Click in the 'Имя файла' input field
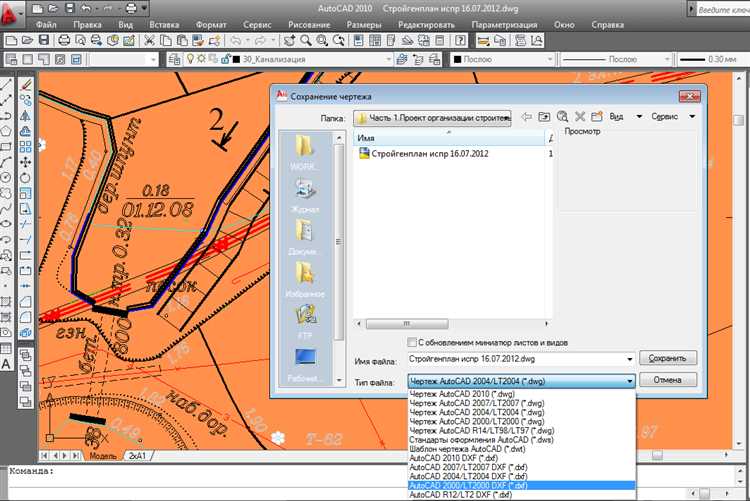The image size is (750, 501). pos(516,359)
